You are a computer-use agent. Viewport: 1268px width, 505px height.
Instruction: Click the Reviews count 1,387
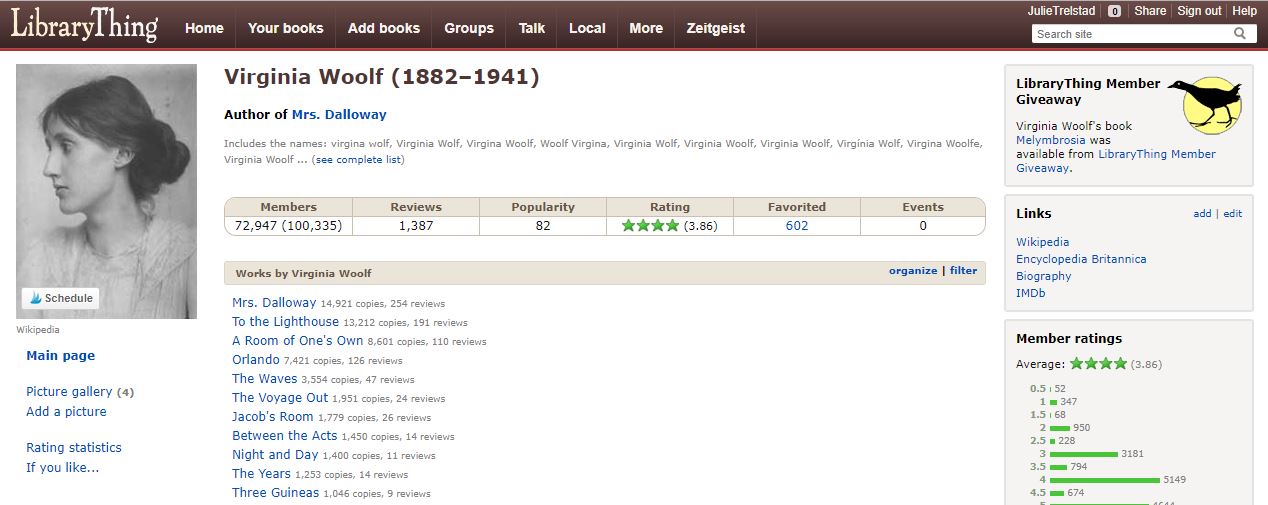[x=416, y=226]
